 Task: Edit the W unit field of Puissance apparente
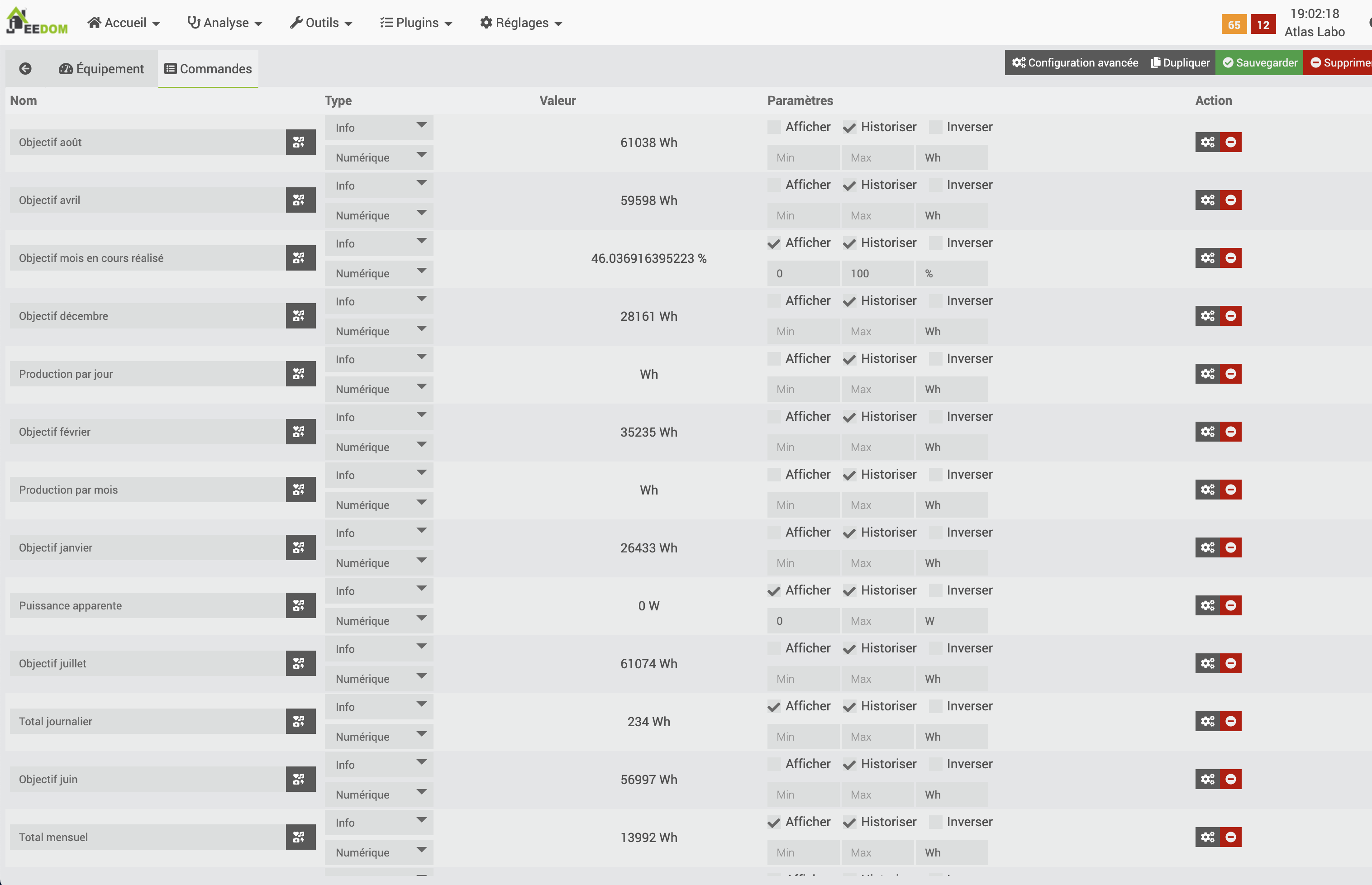tap(952, 621)
